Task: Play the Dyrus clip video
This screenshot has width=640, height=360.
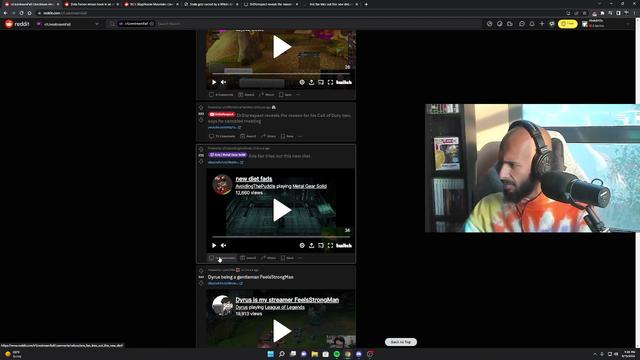Action: tap(281, 331)
